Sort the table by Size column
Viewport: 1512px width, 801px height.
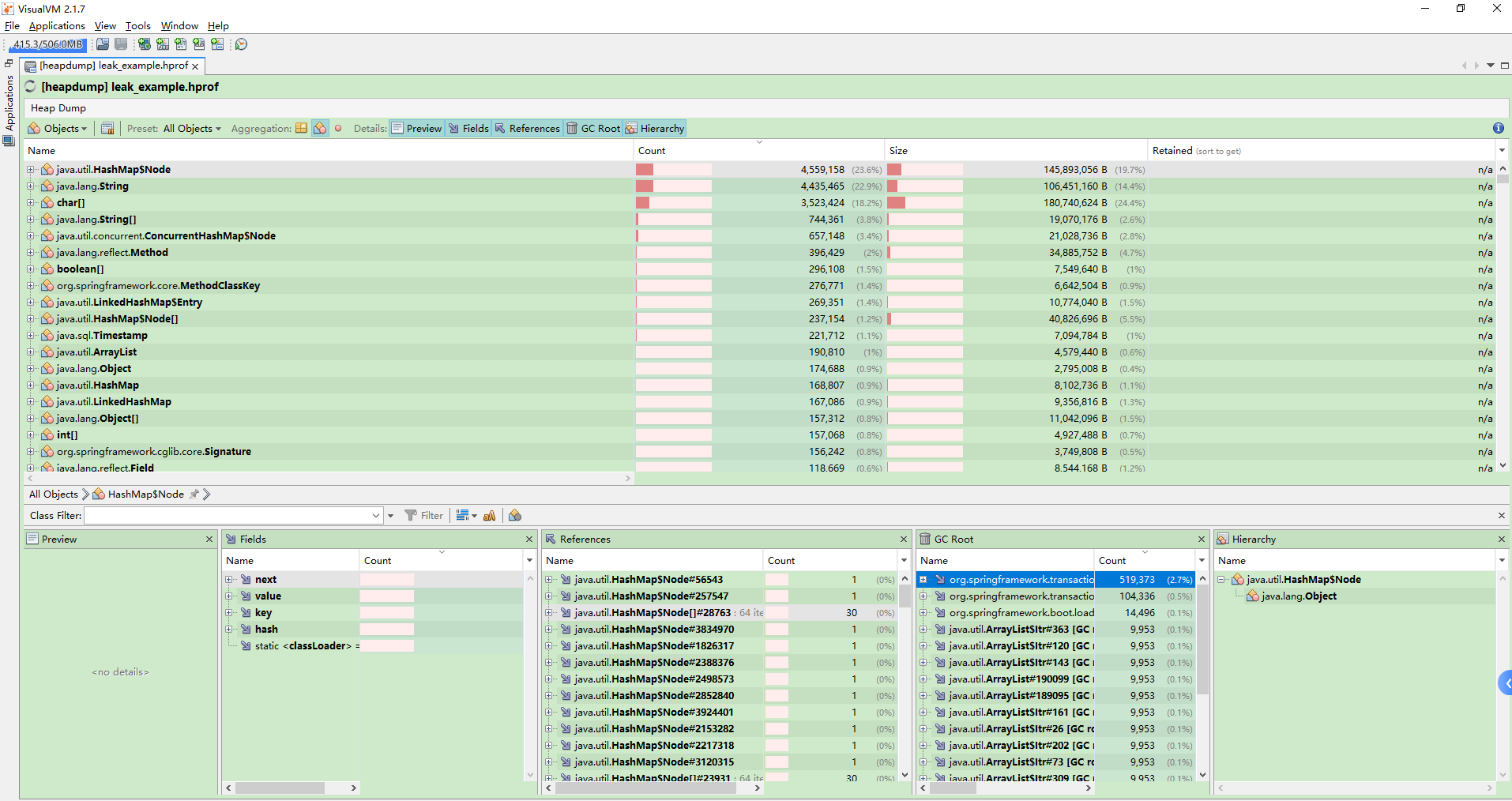[1016, 150]
